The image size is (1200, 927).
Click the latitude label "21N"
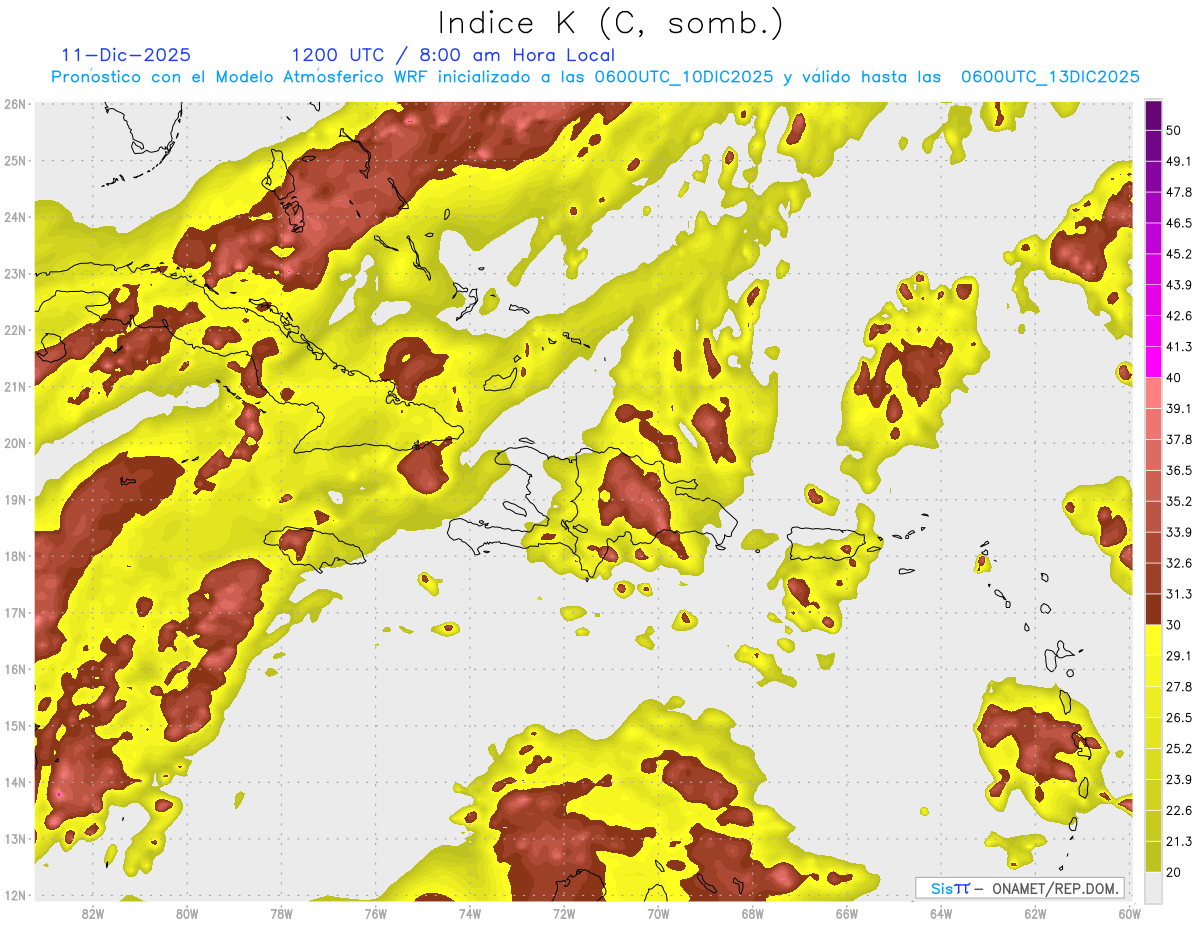[15, 386]
